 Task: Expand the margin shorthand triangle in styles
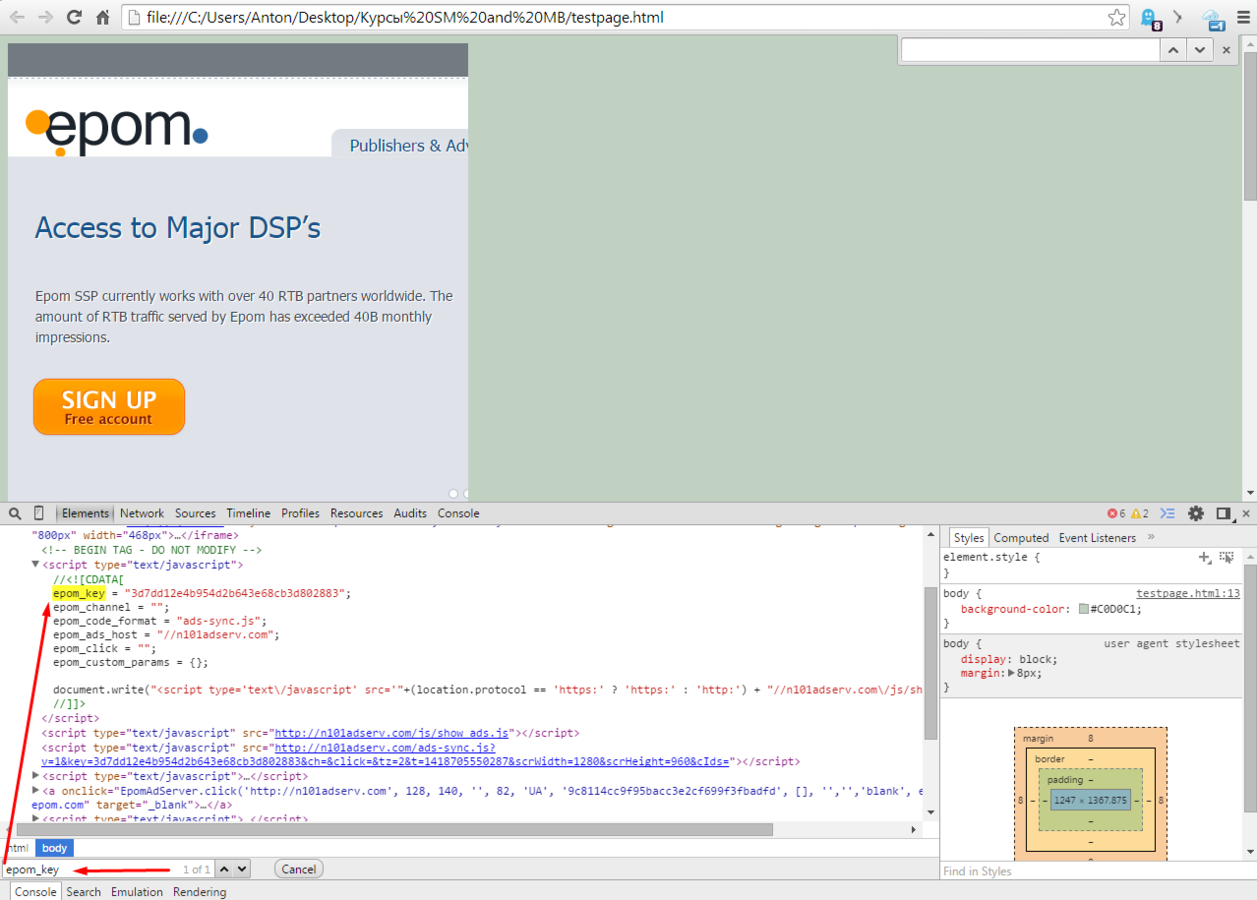(1011, 673)
